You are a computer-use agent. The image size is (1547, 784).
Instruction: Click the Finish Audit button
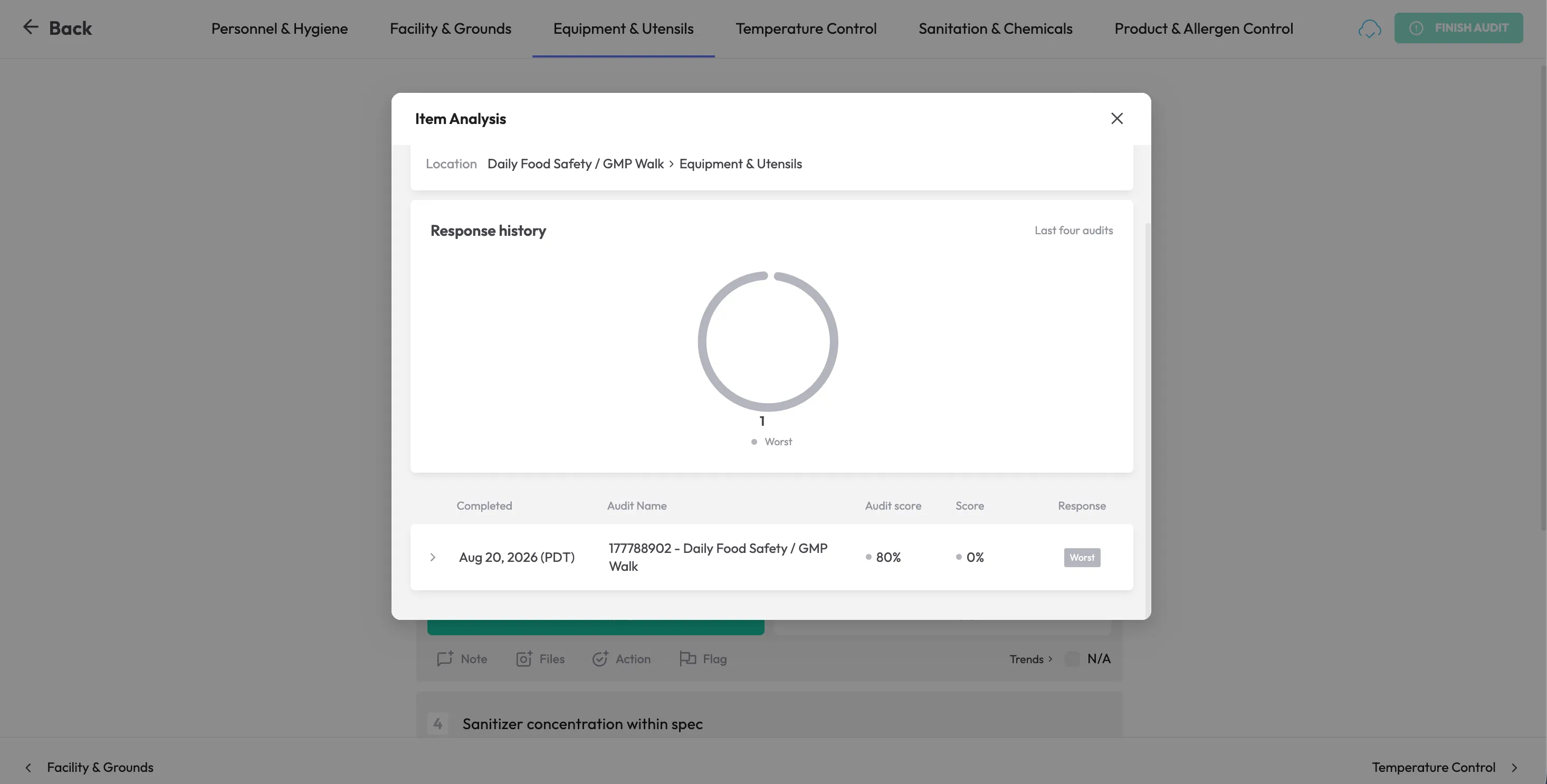1458,27
